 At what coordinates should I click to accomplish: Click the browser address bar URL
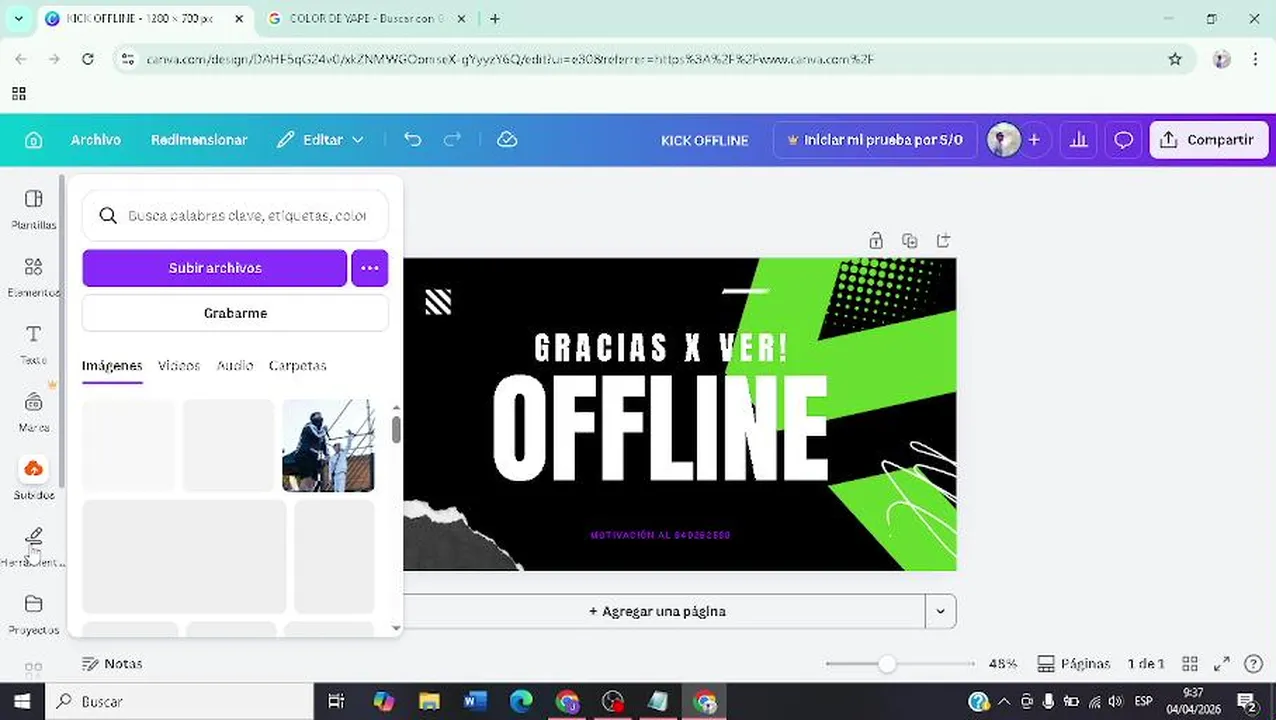(510, 60)
